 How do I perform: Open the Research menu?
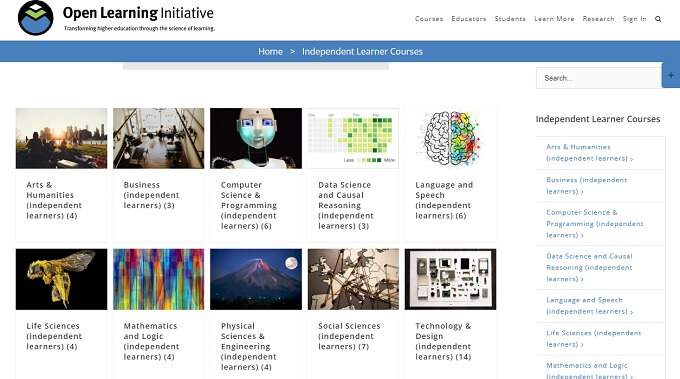(x=598, y=19)
